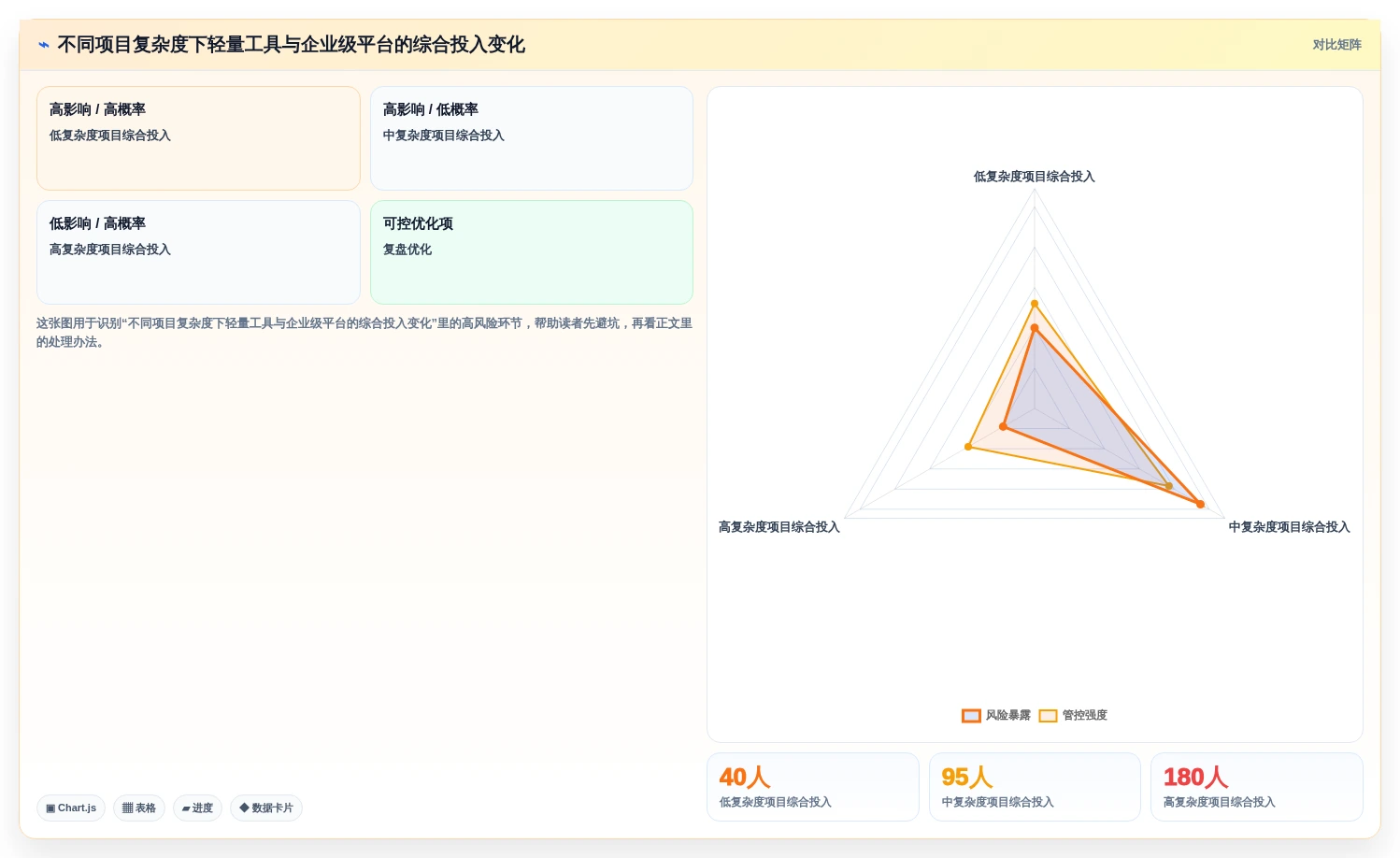Click the 数据卡片 tag chip

[266, 808]
